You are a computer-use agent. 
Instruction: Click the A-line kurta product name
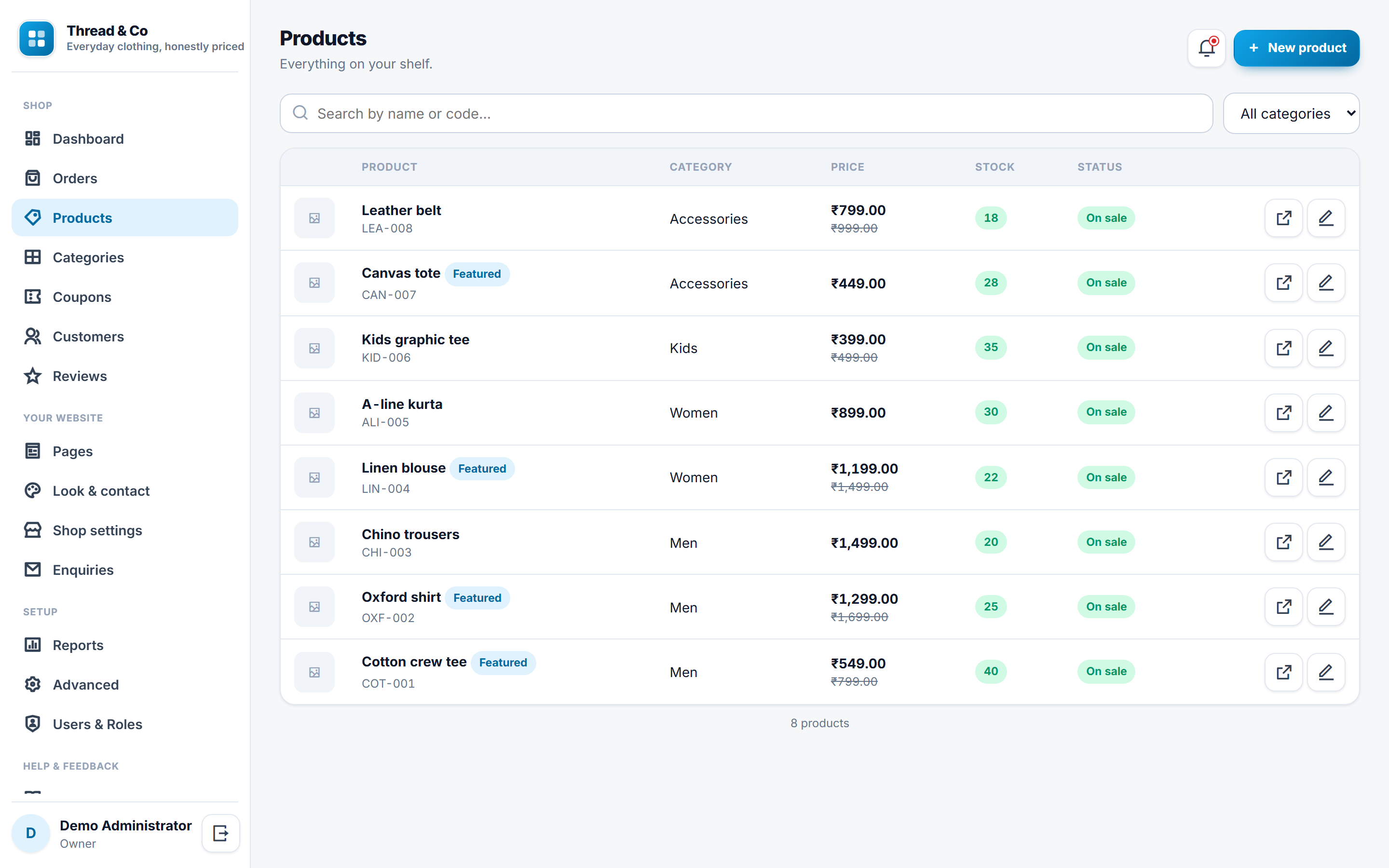tap(402, 404)
